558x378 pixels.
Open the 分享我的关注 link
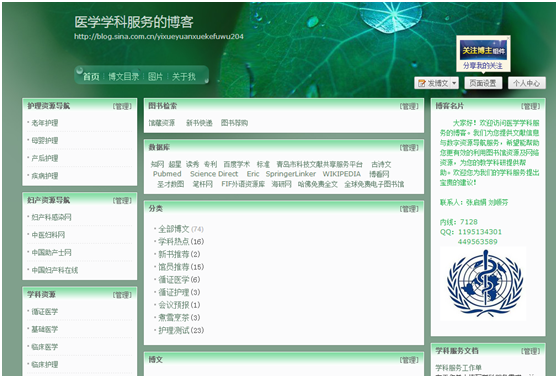[483, 66]
